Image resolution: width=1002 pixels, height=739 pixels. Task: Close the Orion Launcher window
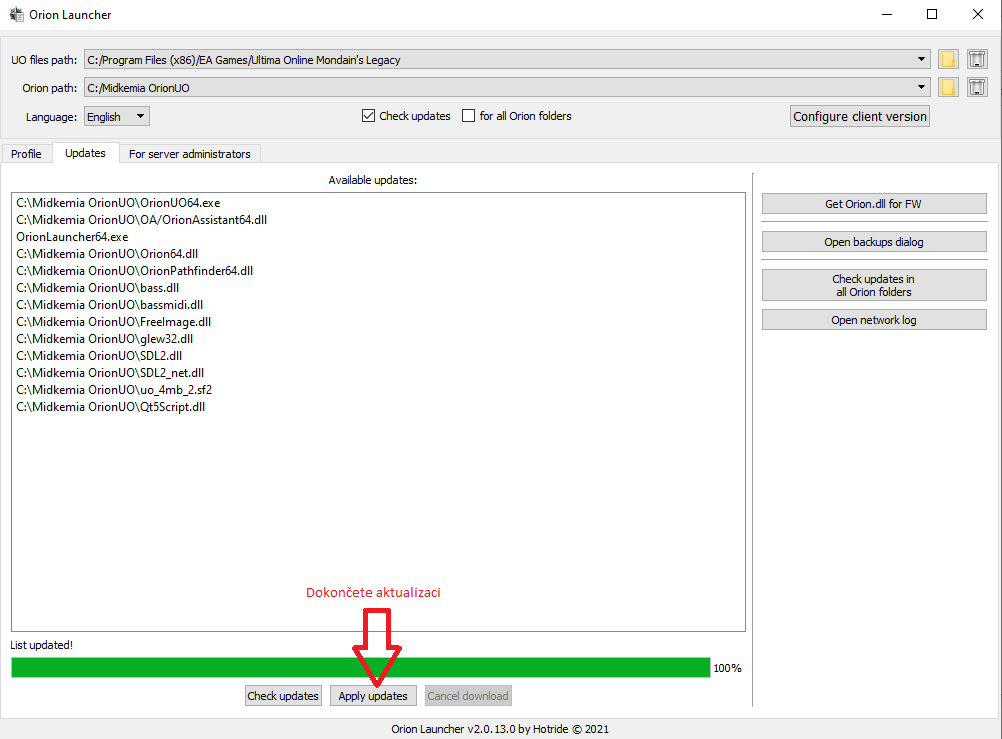pos(978,14)
